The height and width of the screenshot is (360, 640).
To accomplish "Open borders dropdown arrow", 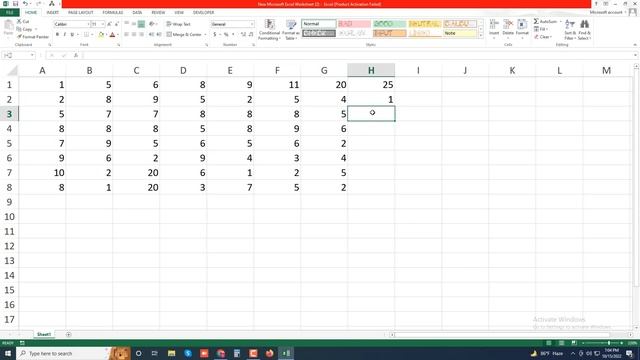I will pyautogui.click(x=92, y=35).
